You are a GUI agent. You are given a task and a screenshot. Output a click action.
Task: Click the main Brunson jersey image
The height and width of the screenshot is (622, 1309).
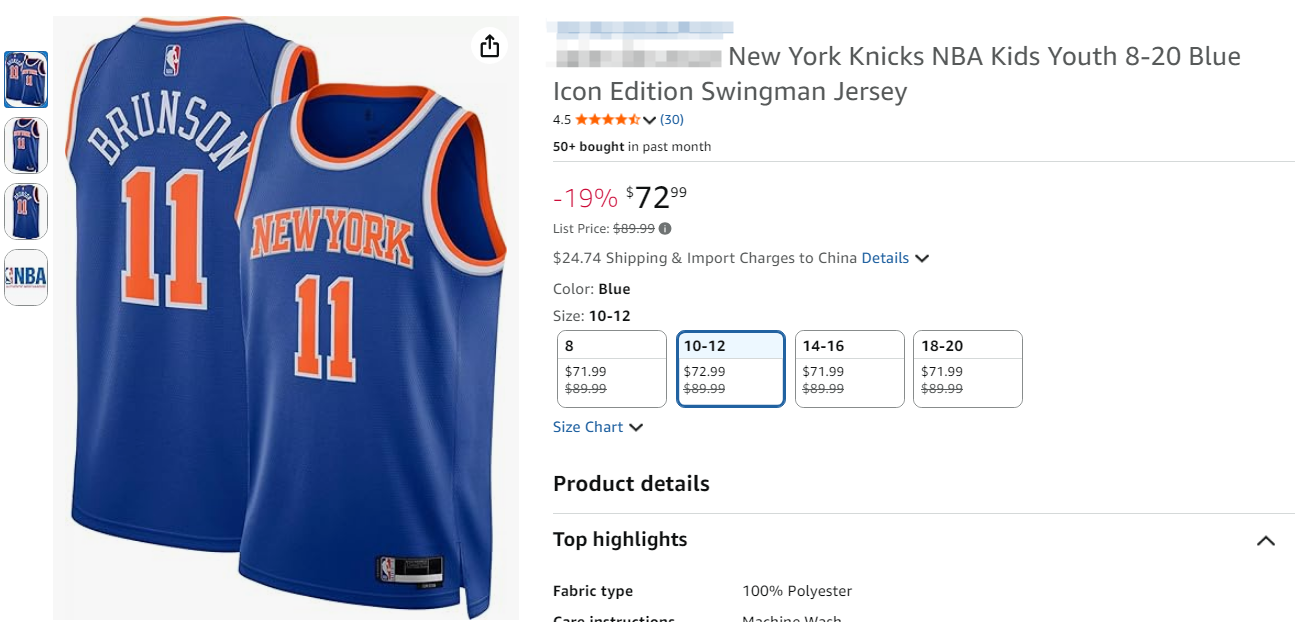tap(286, 320)
